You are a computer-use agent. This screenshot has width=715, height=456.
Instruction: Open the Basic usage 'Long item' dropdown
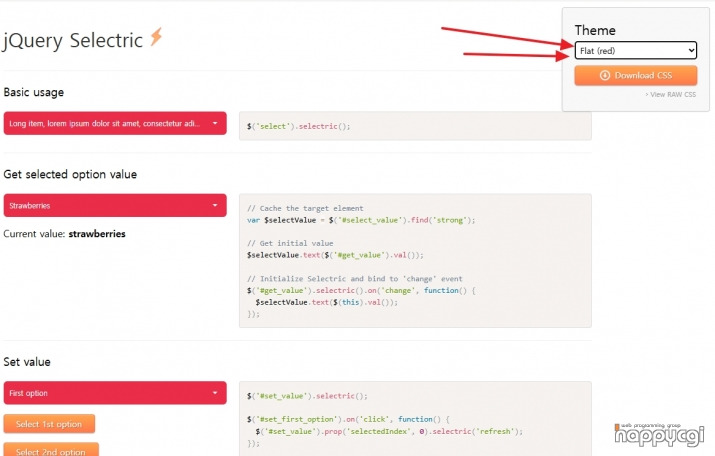(x=115, y=123)
